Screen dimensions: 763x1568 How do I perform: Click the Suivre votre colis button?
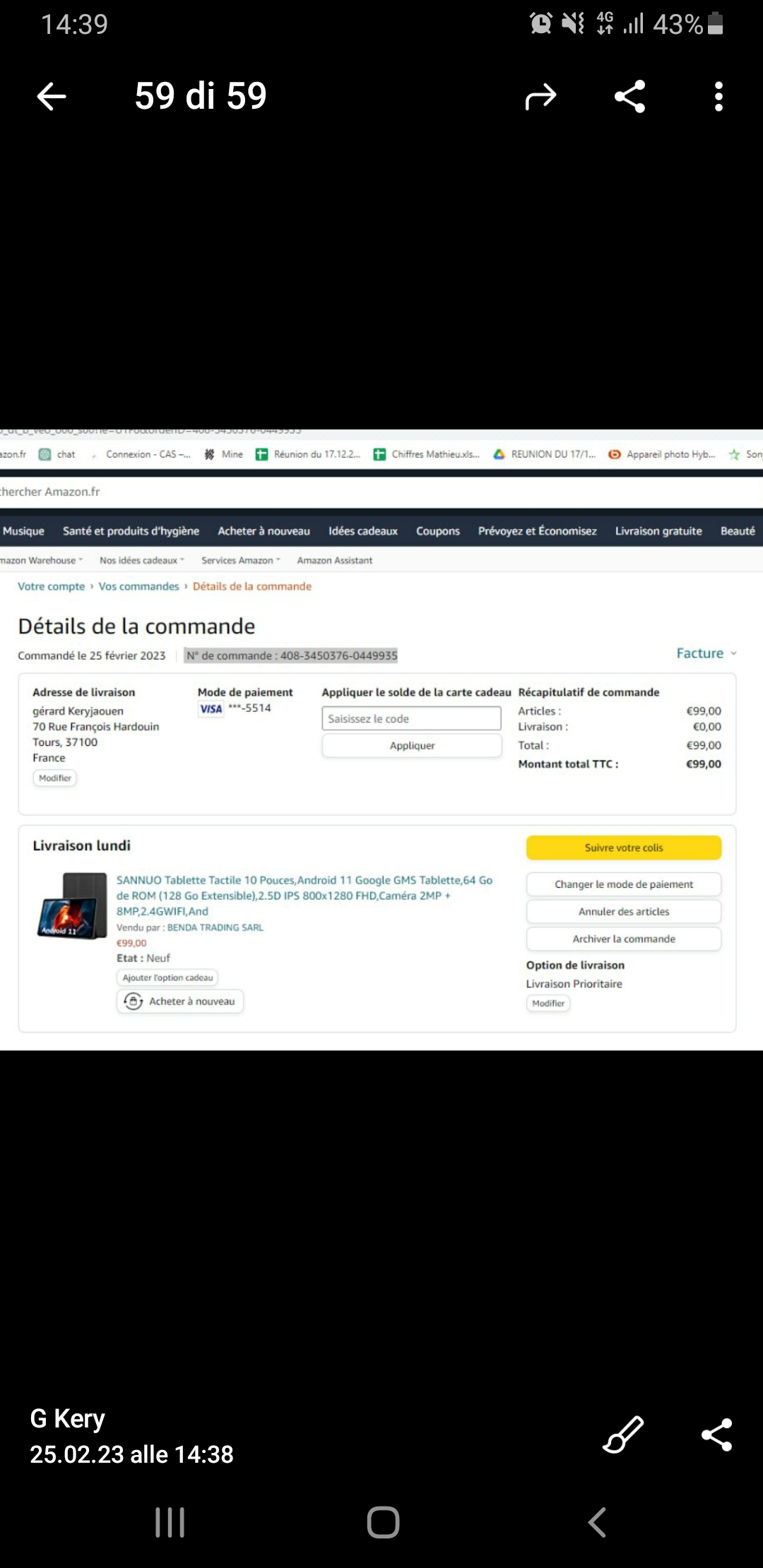(x=624, y=848)
